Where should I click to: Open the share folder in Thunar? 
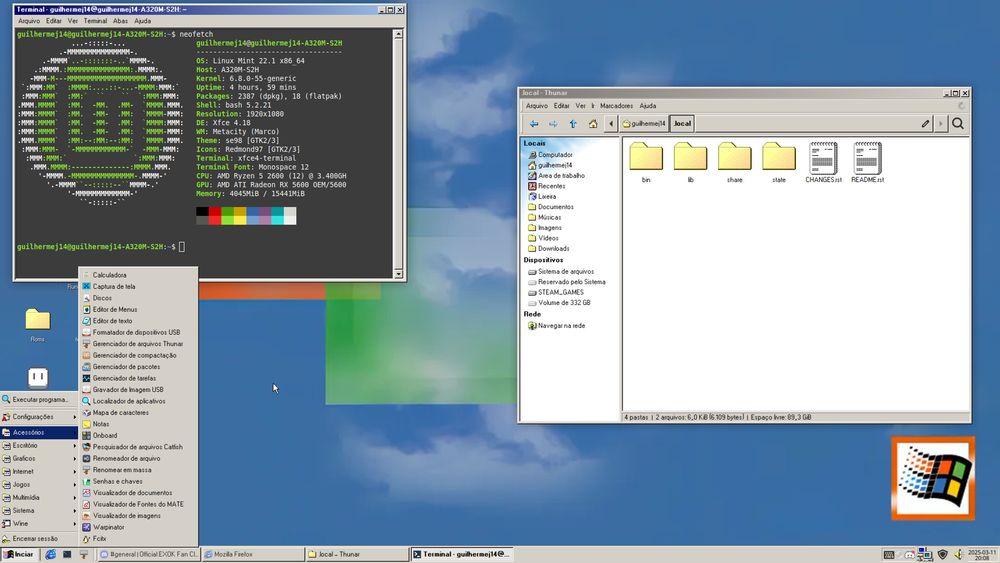(735, 162)
